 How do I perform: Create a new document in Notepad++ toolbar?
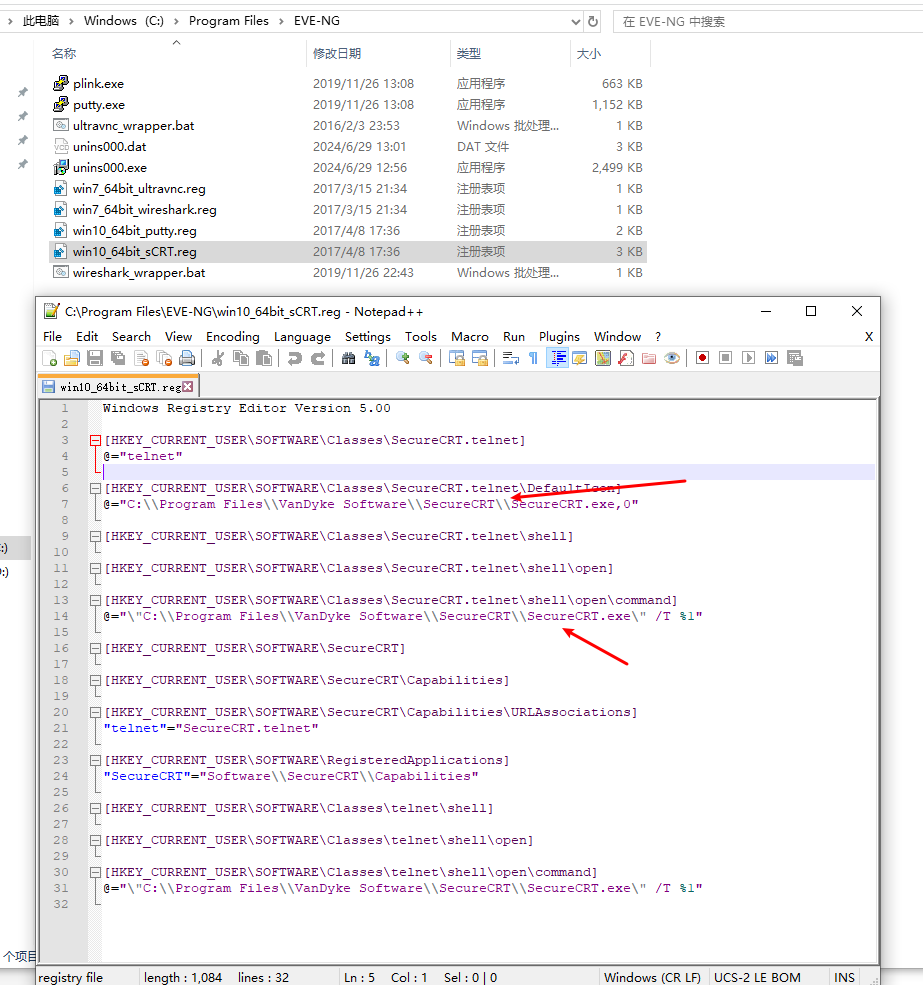point(50,358)
